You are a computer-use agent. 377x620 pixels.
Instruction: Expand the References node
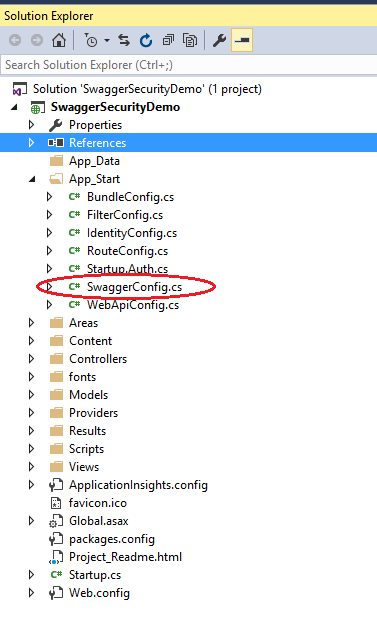tap(31, 143)
